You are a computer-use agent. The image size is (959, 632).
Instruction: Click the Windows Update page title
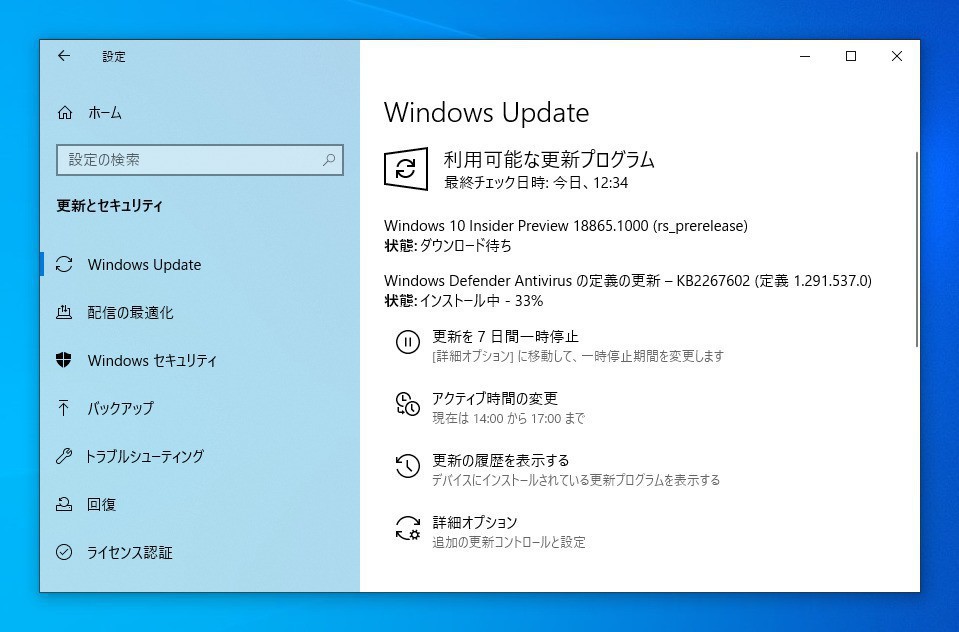(x=486, y=113)
